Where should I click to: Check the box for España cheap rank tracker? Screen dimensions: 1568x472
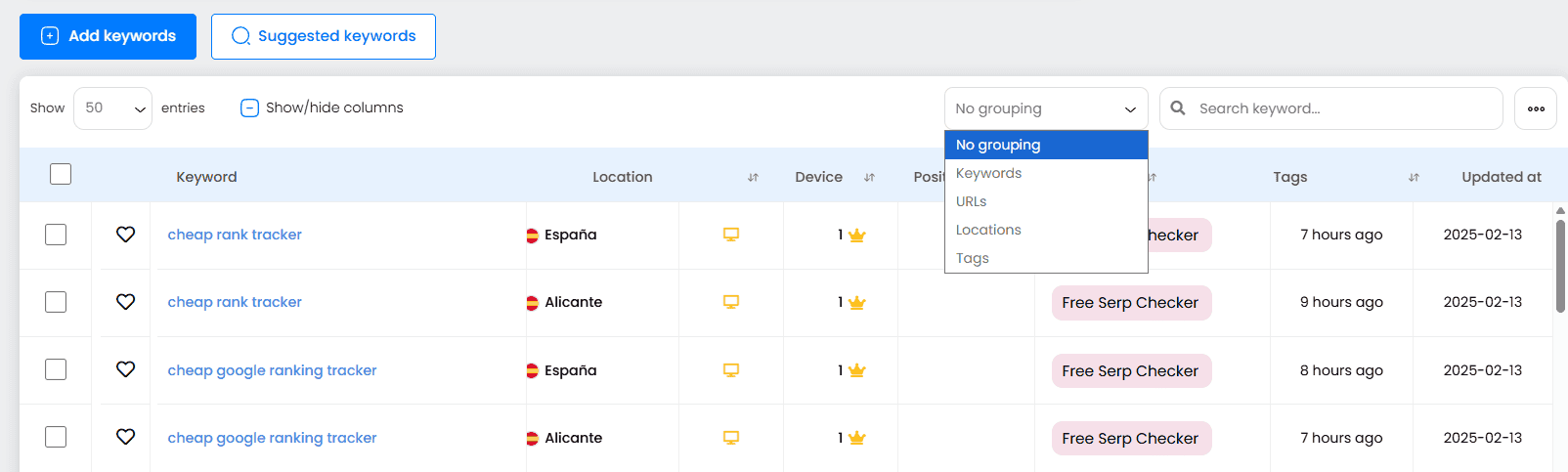click(x=56, y=235)
